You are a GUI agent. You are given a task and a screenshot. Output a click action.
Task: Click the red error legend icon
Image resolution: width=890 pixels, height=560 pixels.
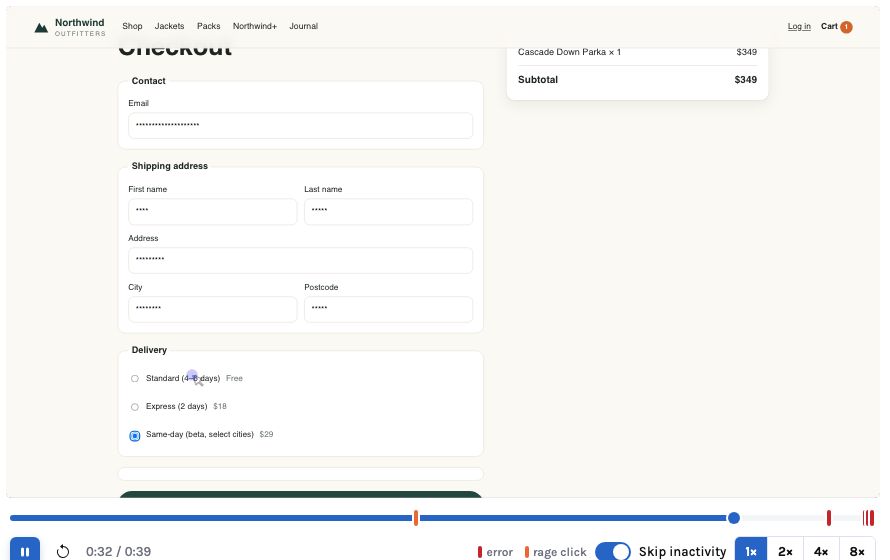pos(480,552)
